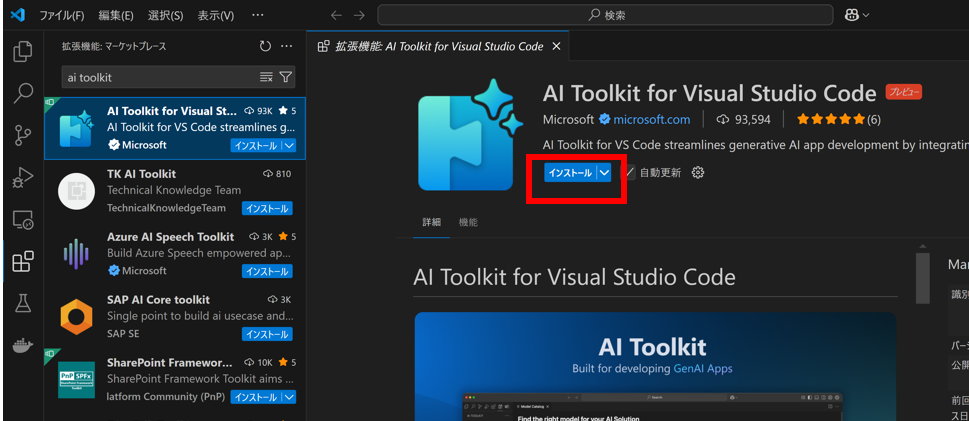Select the SAP AI Core toolkit title
The height and width of the screenshot is (421, 969).
158,300
